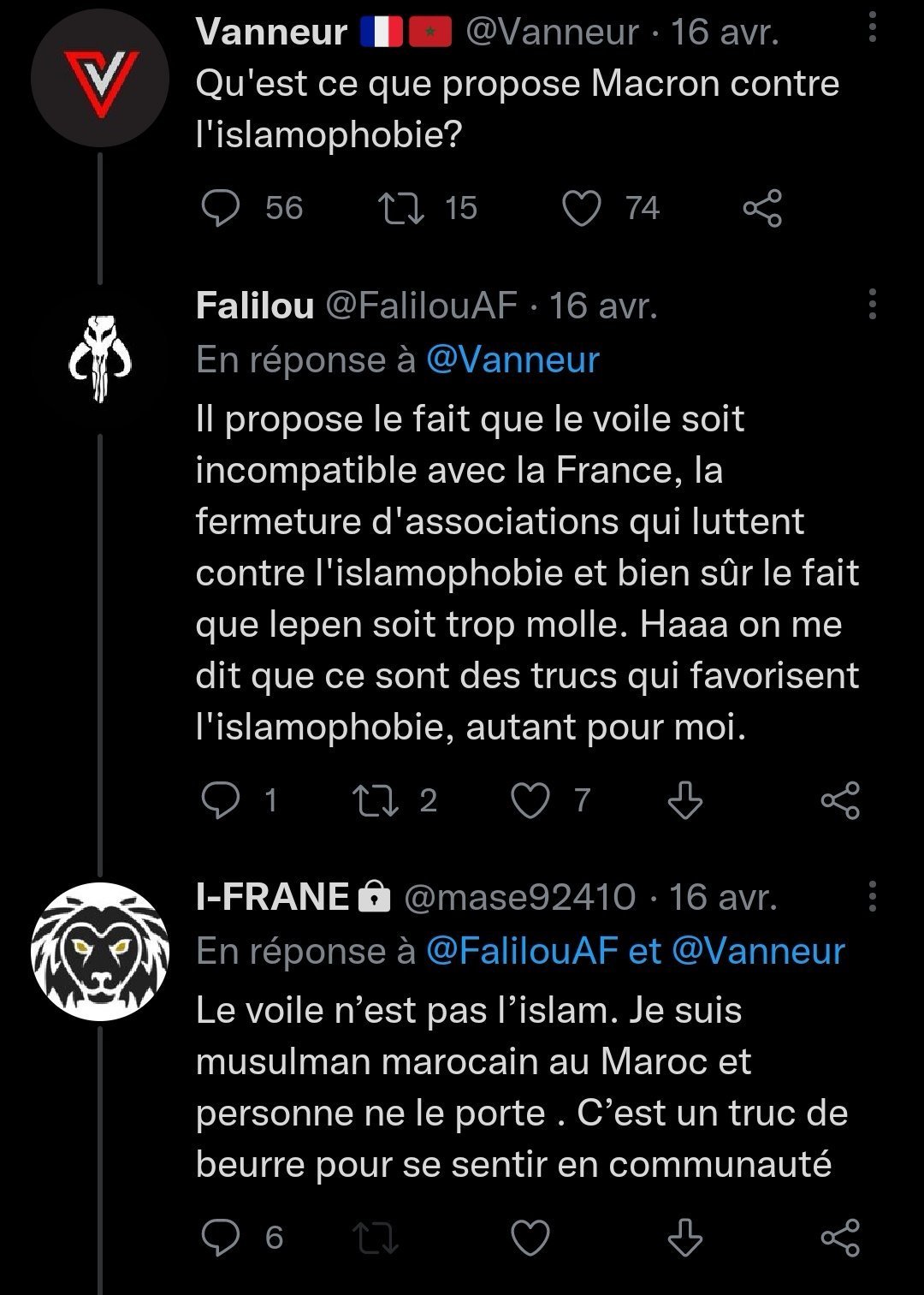Downvote Falilou's reply
924x1295 pixels.
click(x=684, y=800)
